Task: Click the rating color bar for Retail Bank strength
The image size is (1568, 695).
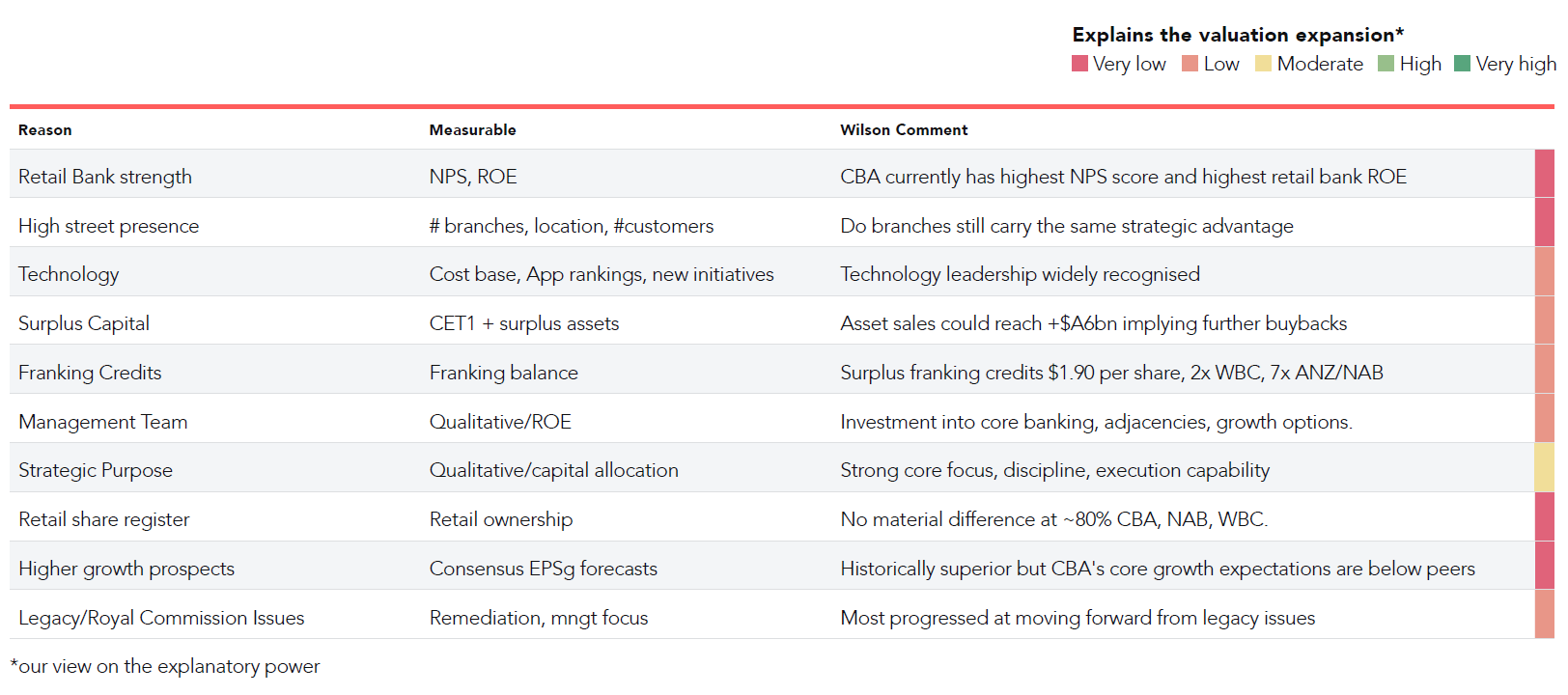Action: (x=1544, y=174)
